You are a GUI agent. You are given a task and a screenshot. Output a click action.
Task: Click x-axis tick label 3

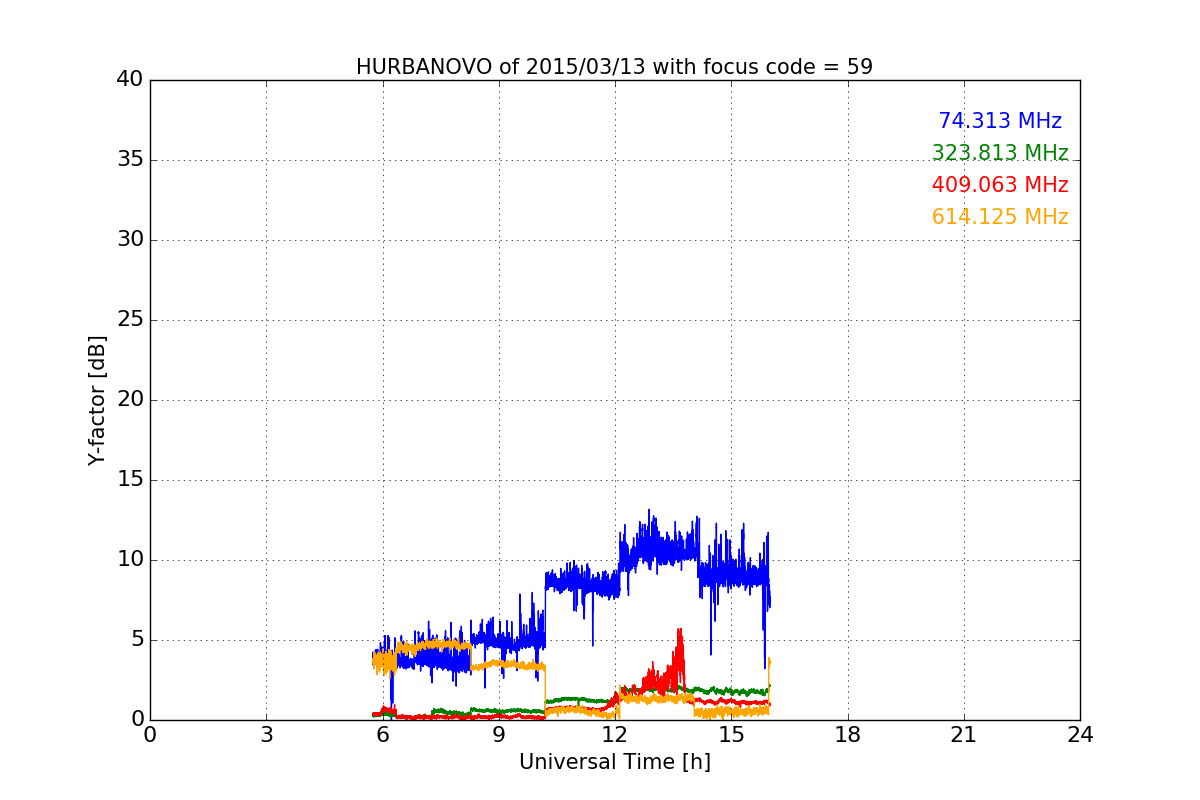(x=266, y=735)
